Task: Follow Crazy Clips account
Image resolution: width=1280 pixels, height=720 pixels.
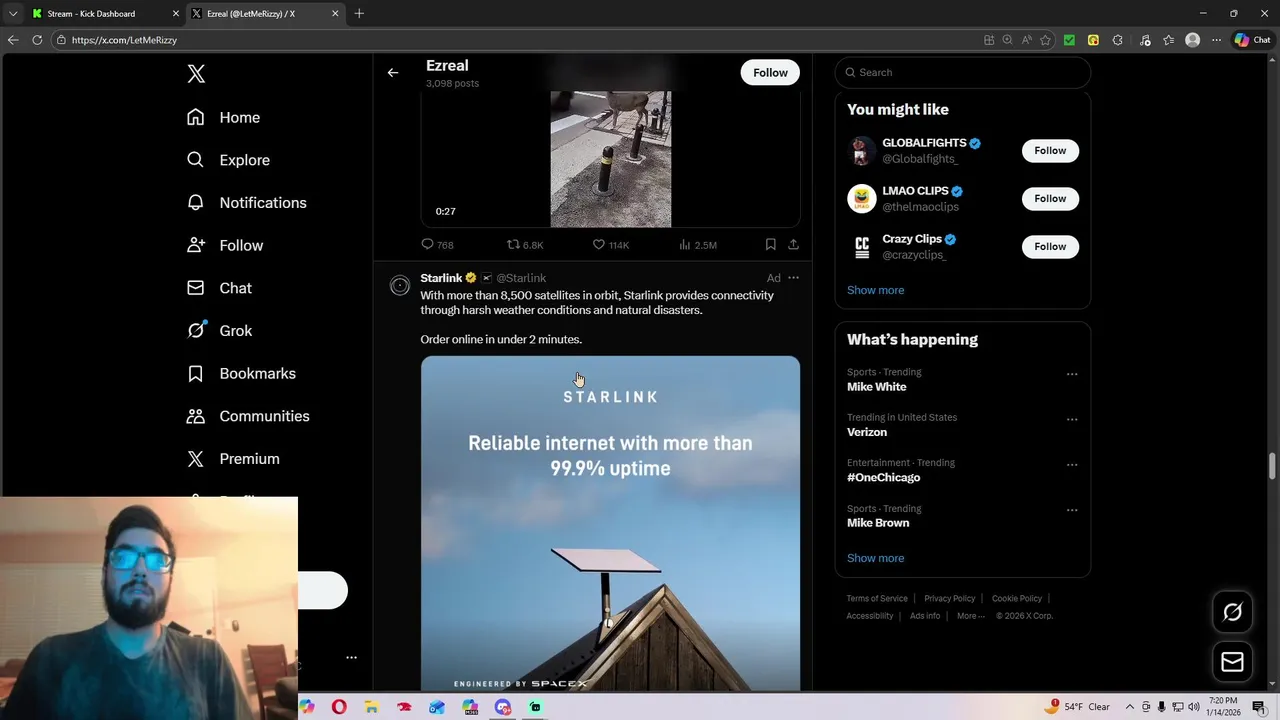Action: 1050,246
